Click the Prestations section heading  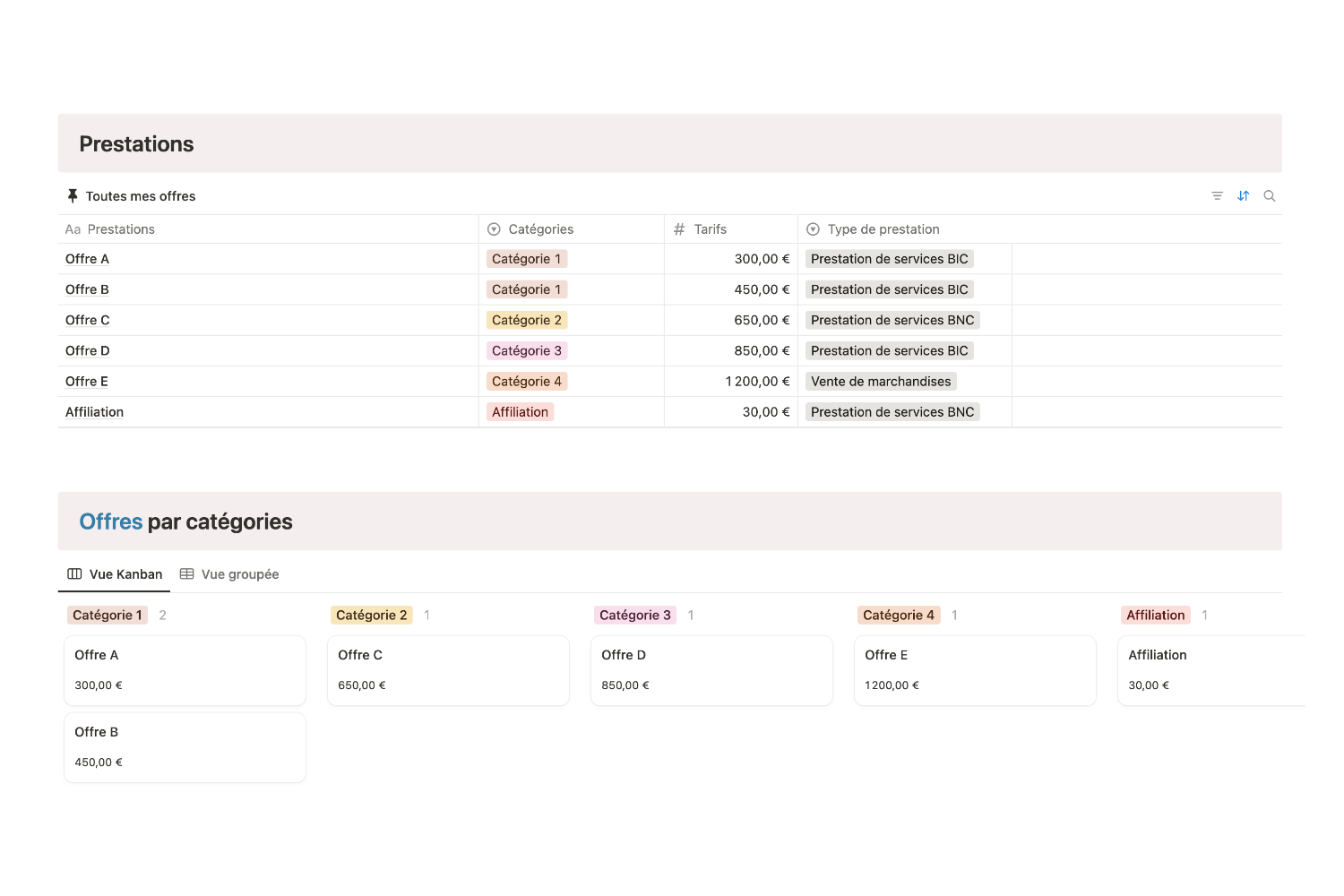tap(136, 144)
